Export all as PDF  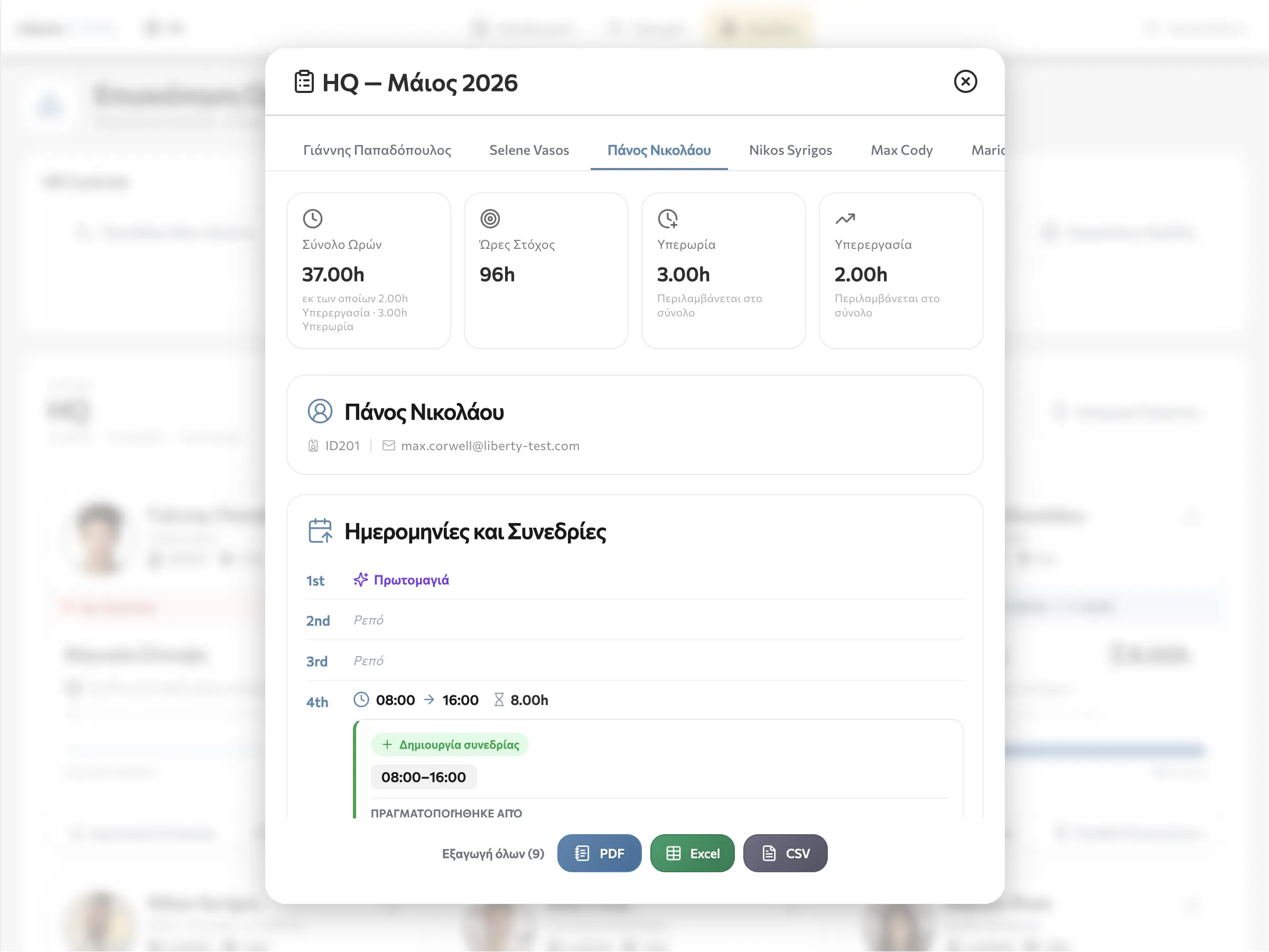tap(599, 854)
